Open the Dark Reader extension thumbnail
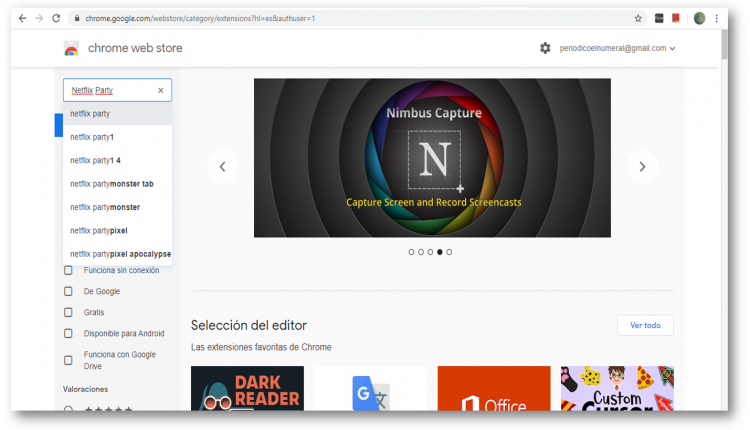 pyautogui.click(x=247, y=388)
